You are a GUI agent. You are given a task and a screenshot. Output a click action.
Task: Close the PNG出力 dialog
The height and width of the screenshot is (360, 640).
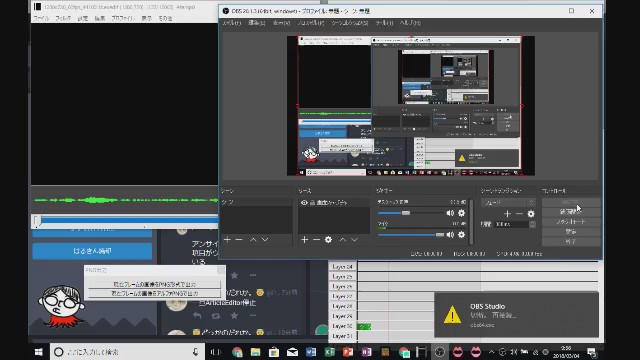(x=221, y=270)
